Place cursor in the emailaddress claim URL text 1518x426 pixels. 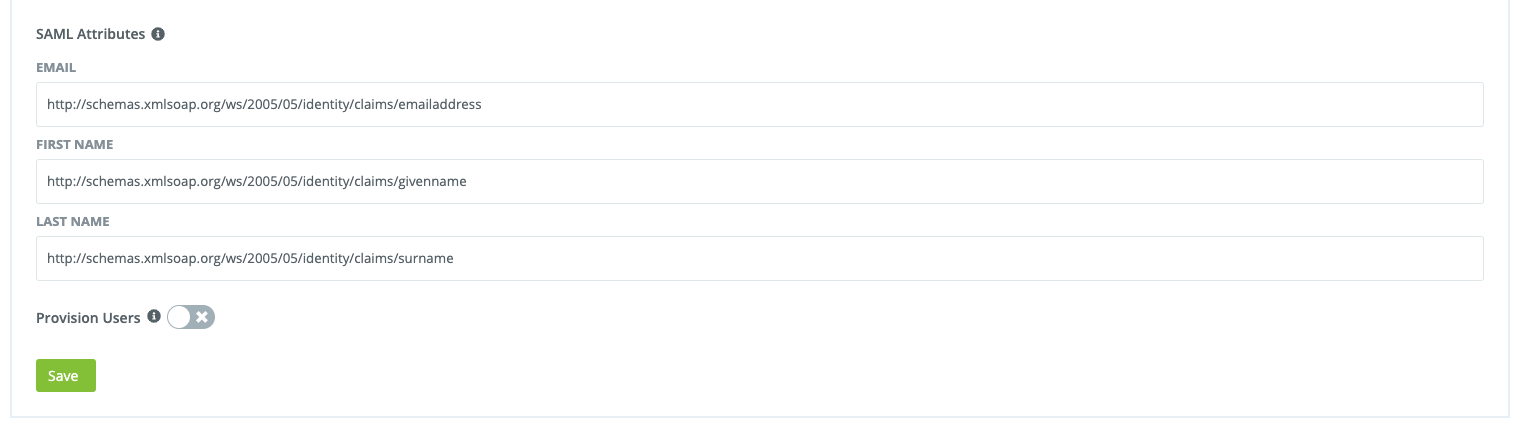(x=264, y=104)
